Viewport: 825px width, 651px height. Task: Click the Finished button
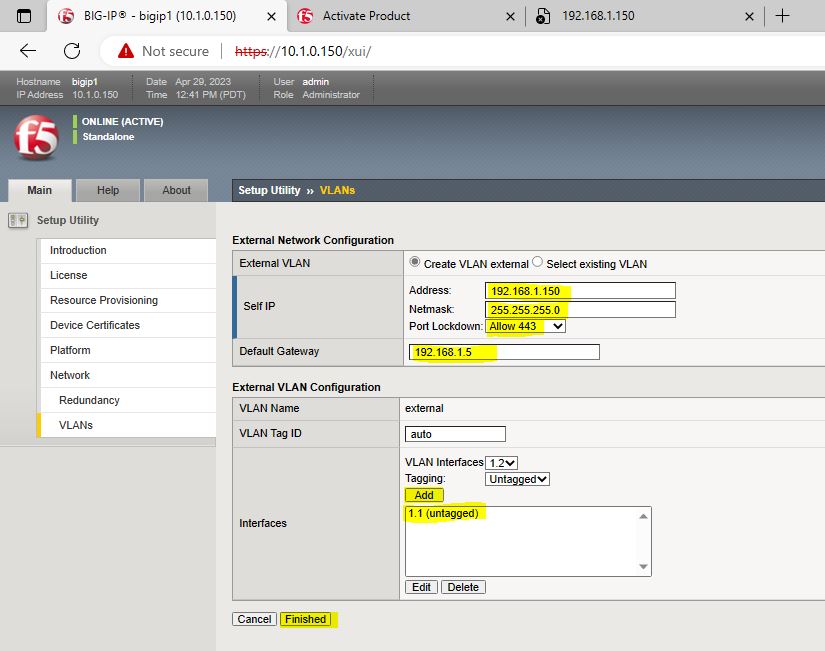pos(306,619)
